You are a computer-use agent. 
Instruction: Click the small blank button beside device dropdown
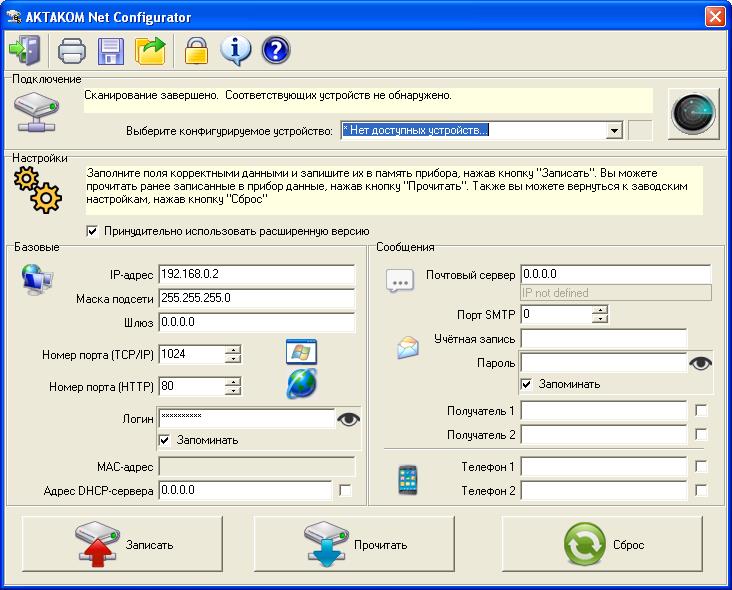tap(640, 130)
